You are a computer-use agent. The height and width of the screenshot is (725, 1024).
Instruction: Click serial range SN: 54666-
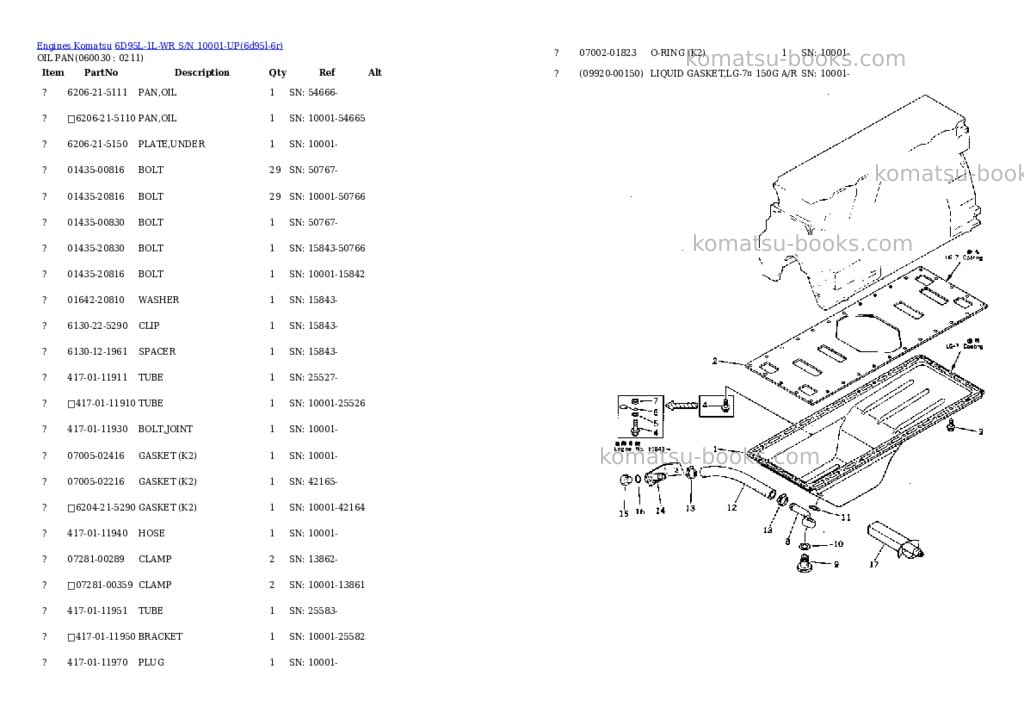[x=313, y=93]
